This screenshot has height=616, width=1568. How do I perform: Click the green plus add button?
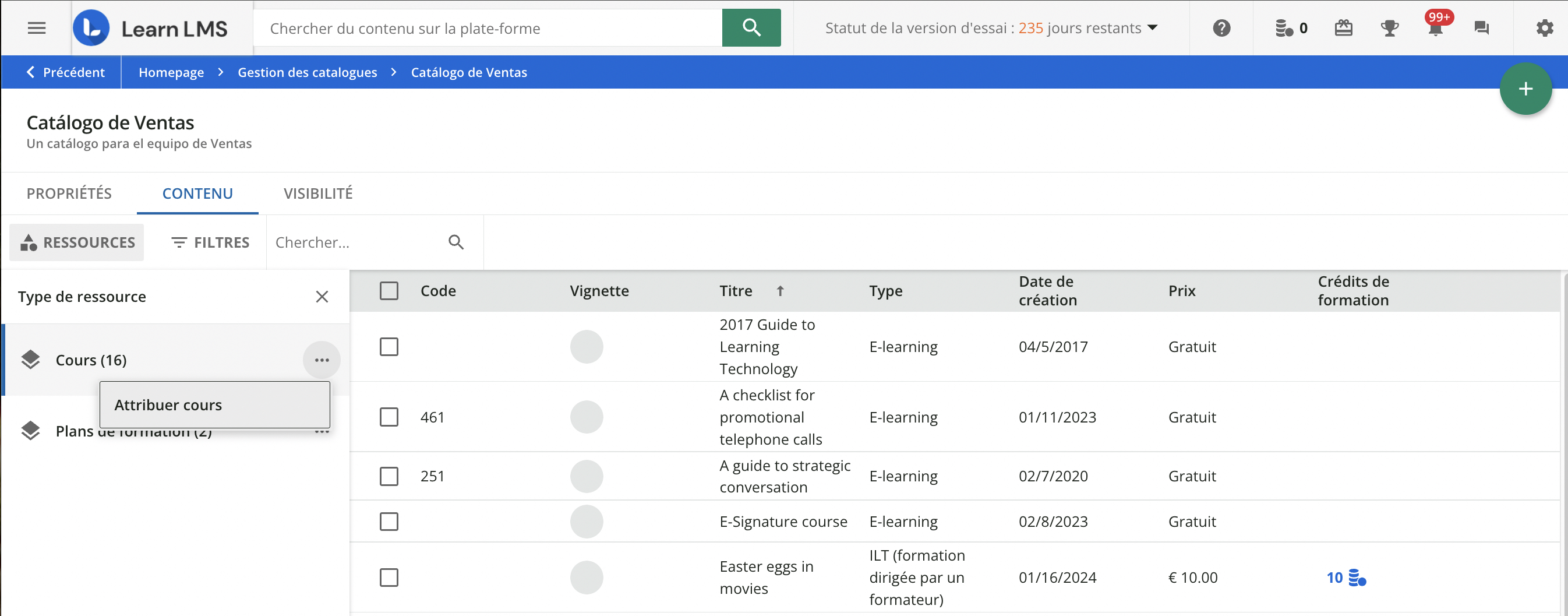point(1525,89)
